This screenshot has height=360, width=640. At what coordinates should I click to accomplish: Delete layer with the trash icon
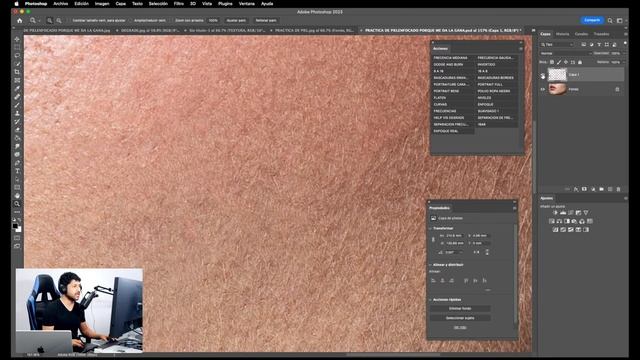pyautogui.click(x=618, y=189)
